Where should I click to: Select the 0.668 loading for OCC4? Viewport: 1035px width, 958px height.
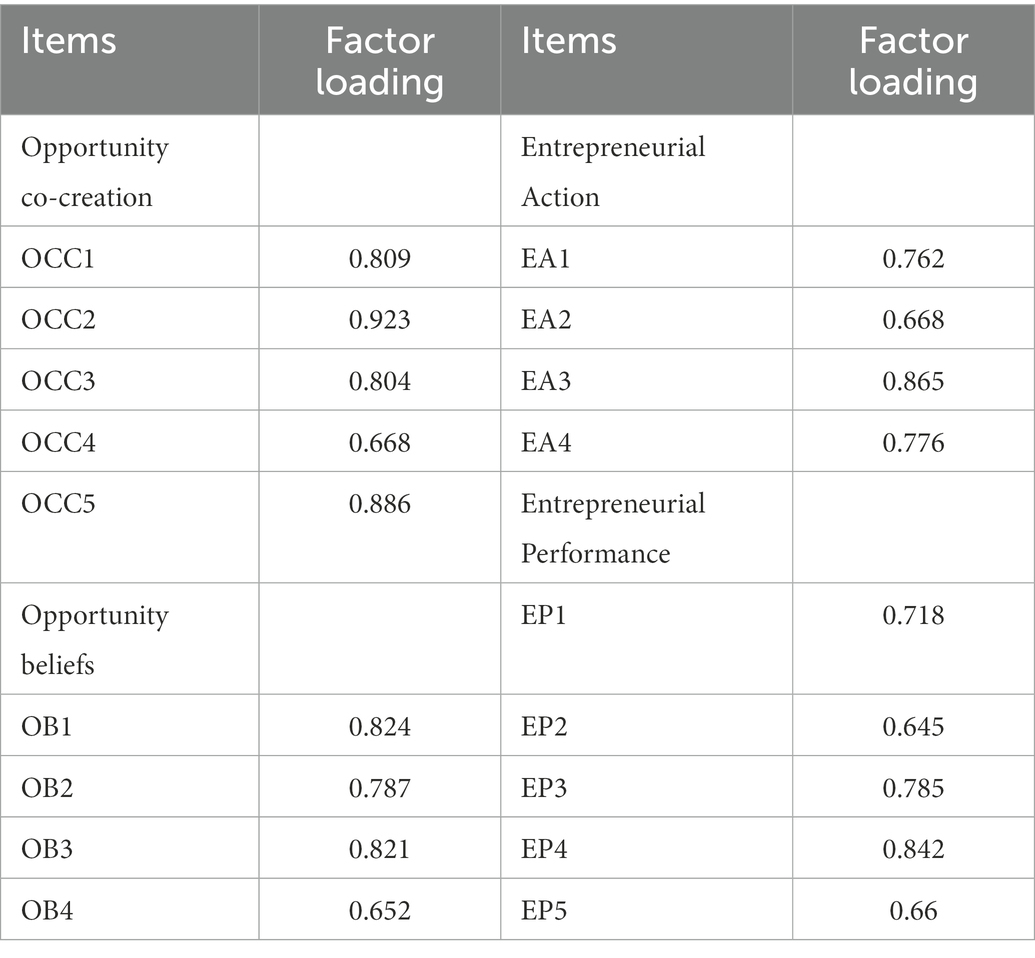pos(380,442)
